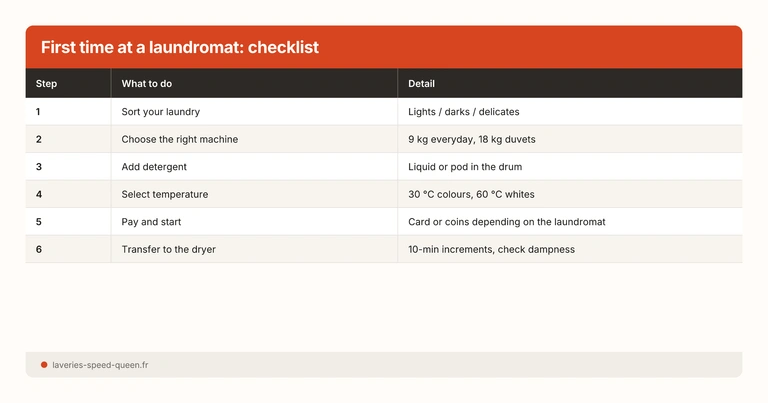Select the Add detergent cell
This screenshot has height=403, width=768.
154,166
